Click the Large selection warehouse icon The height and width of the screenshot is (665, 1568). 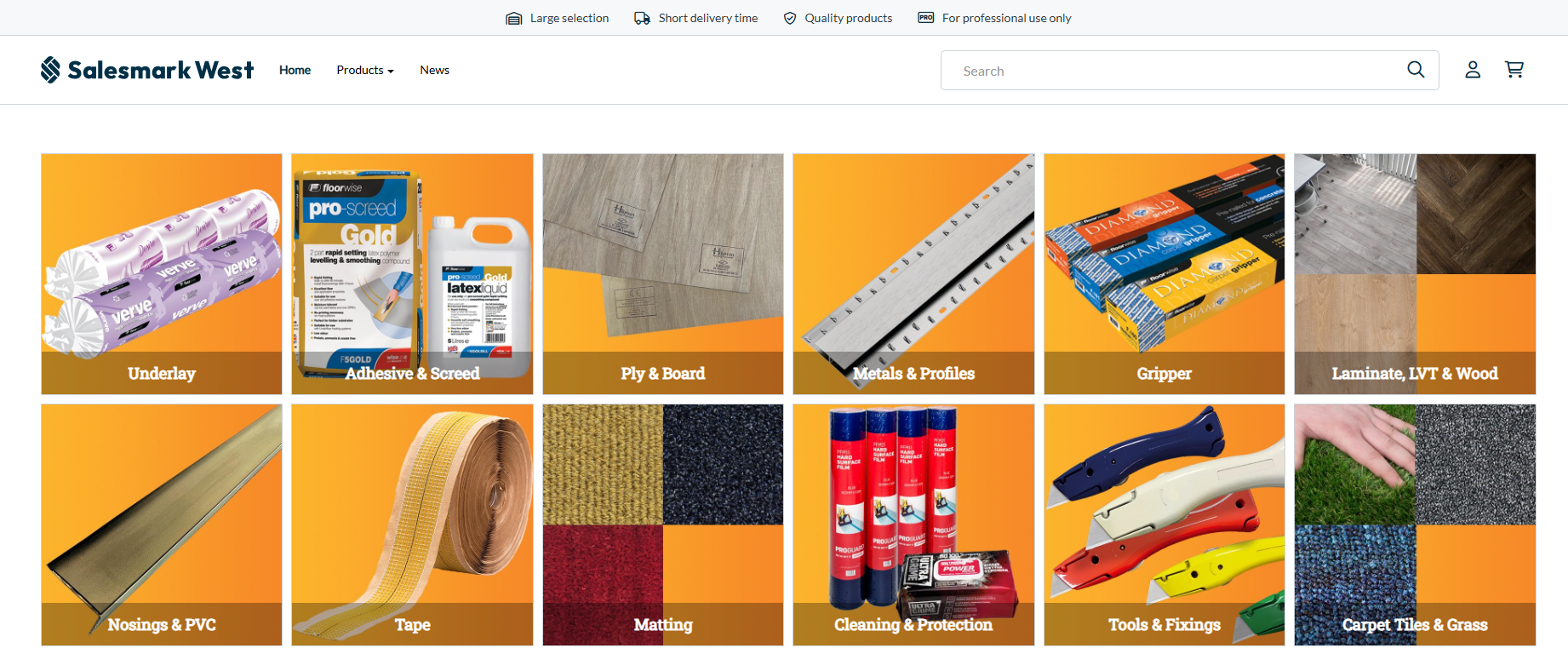point(514,18)
